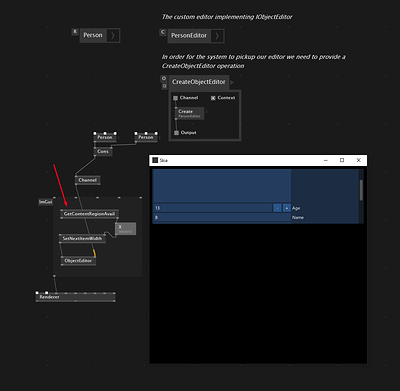
Task: Select the SetNextItemWidth node
Action: pos(82,239)
